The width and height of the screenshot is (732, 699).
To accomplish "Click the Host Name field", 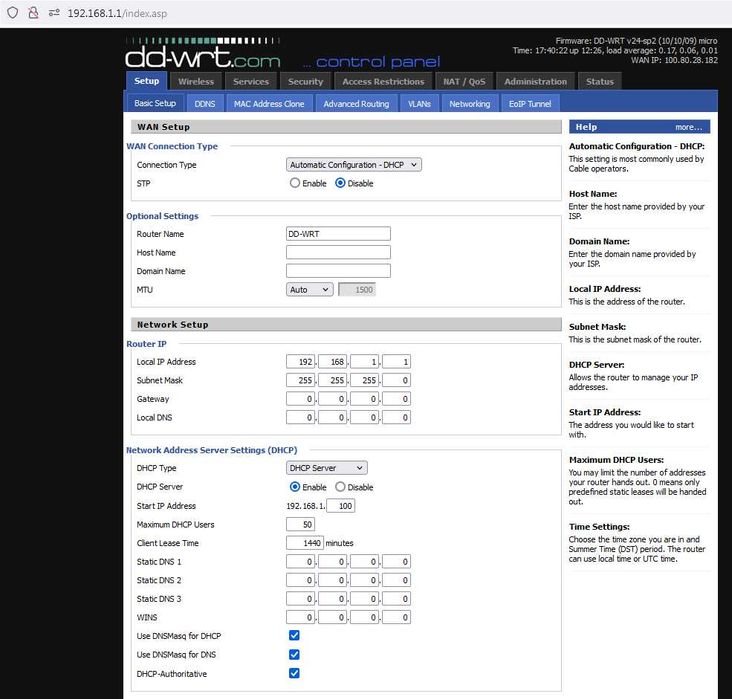I will (x=338, y=252).
